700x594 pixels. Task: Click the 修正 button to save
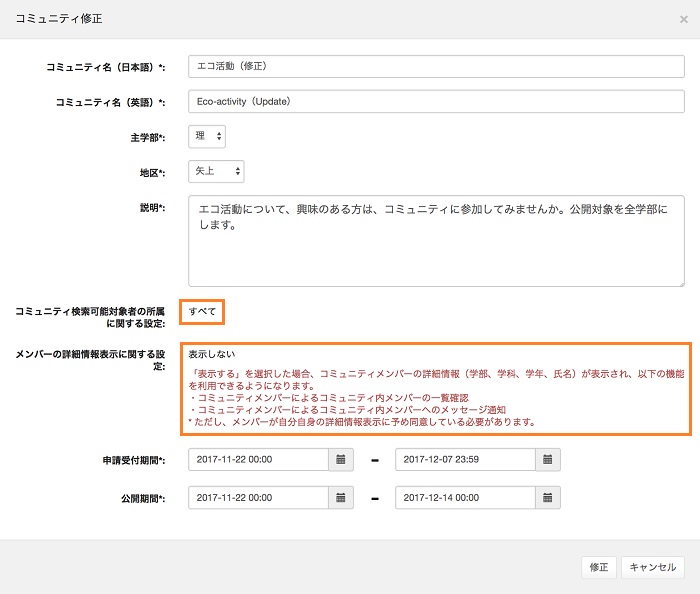tap(598, 567)
